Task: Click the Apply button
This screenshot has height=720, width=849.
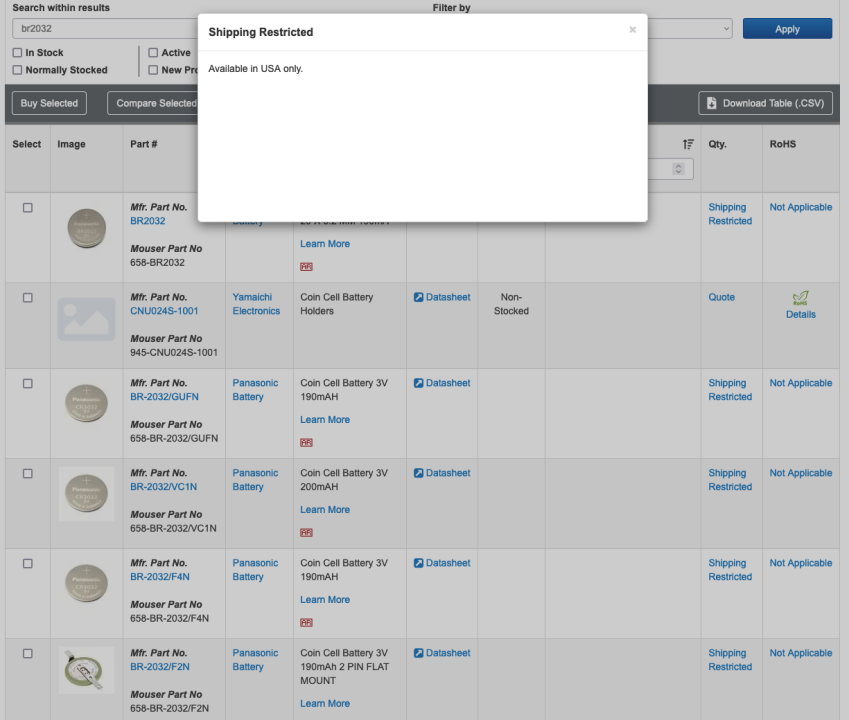Action: click(787, 29)
